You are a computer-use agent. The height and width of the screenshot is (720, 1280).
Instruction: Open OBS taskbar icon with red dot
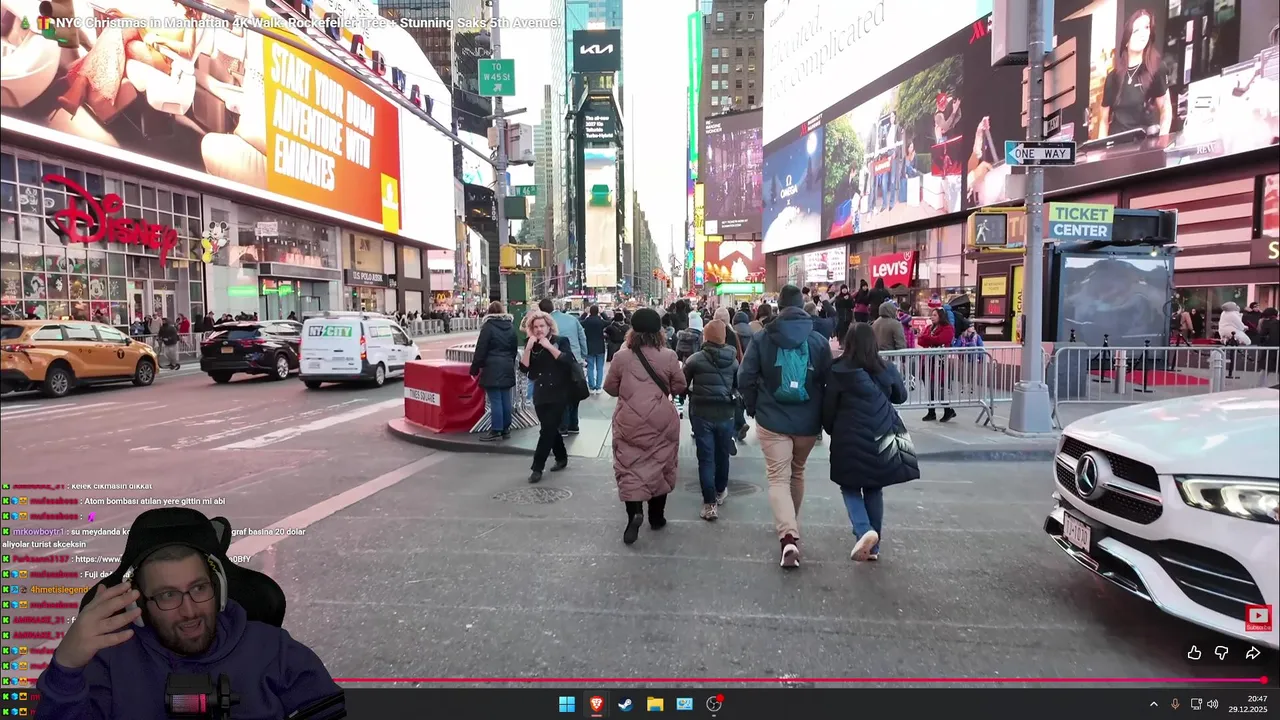pos(714,704)
